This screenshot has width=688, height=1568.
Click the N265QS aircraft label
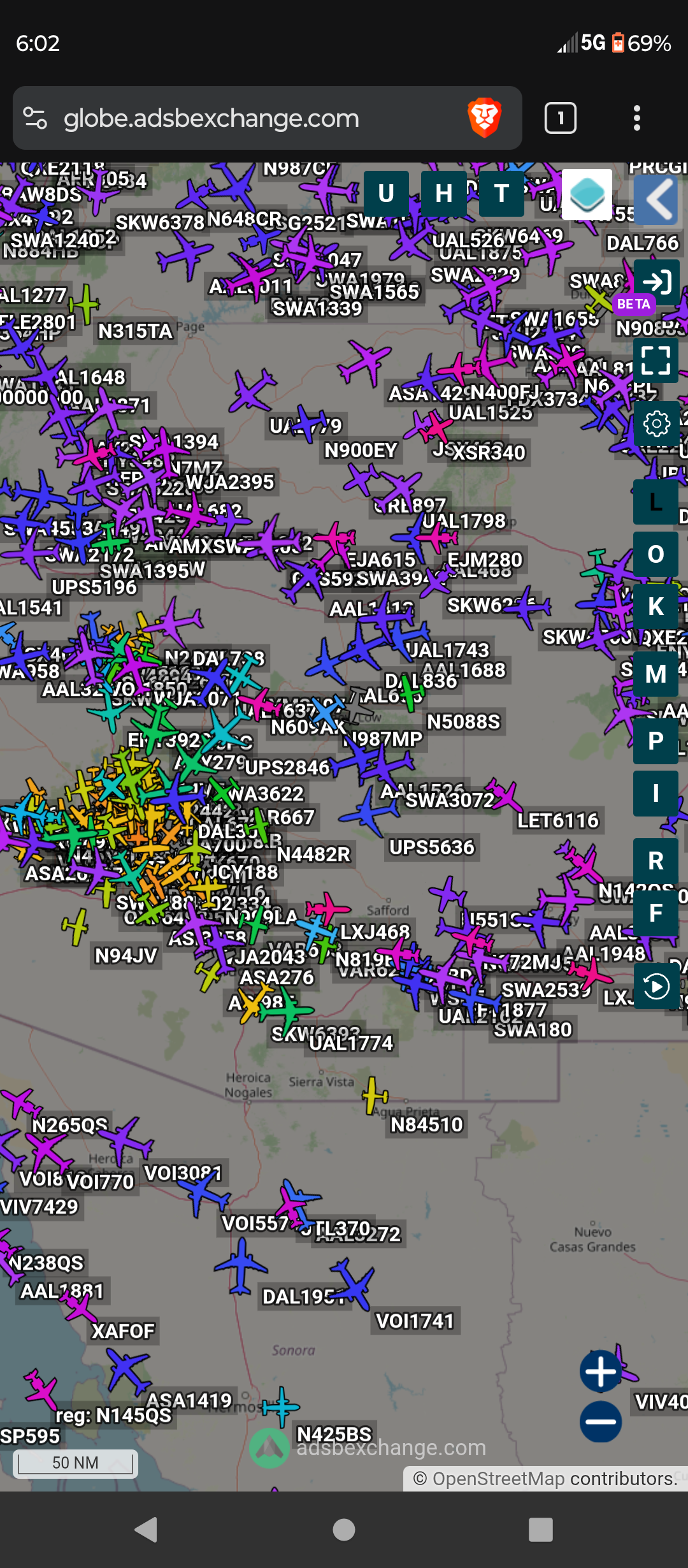point(70,1125)
